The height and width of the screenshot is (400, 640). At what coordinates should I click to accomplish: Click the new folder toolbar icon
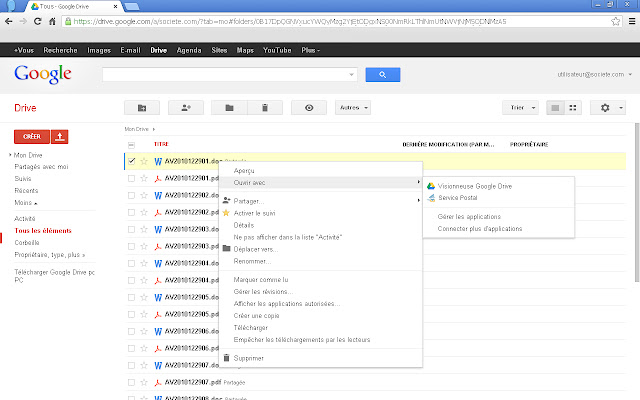pyautogui.click(x=142, y=107)
